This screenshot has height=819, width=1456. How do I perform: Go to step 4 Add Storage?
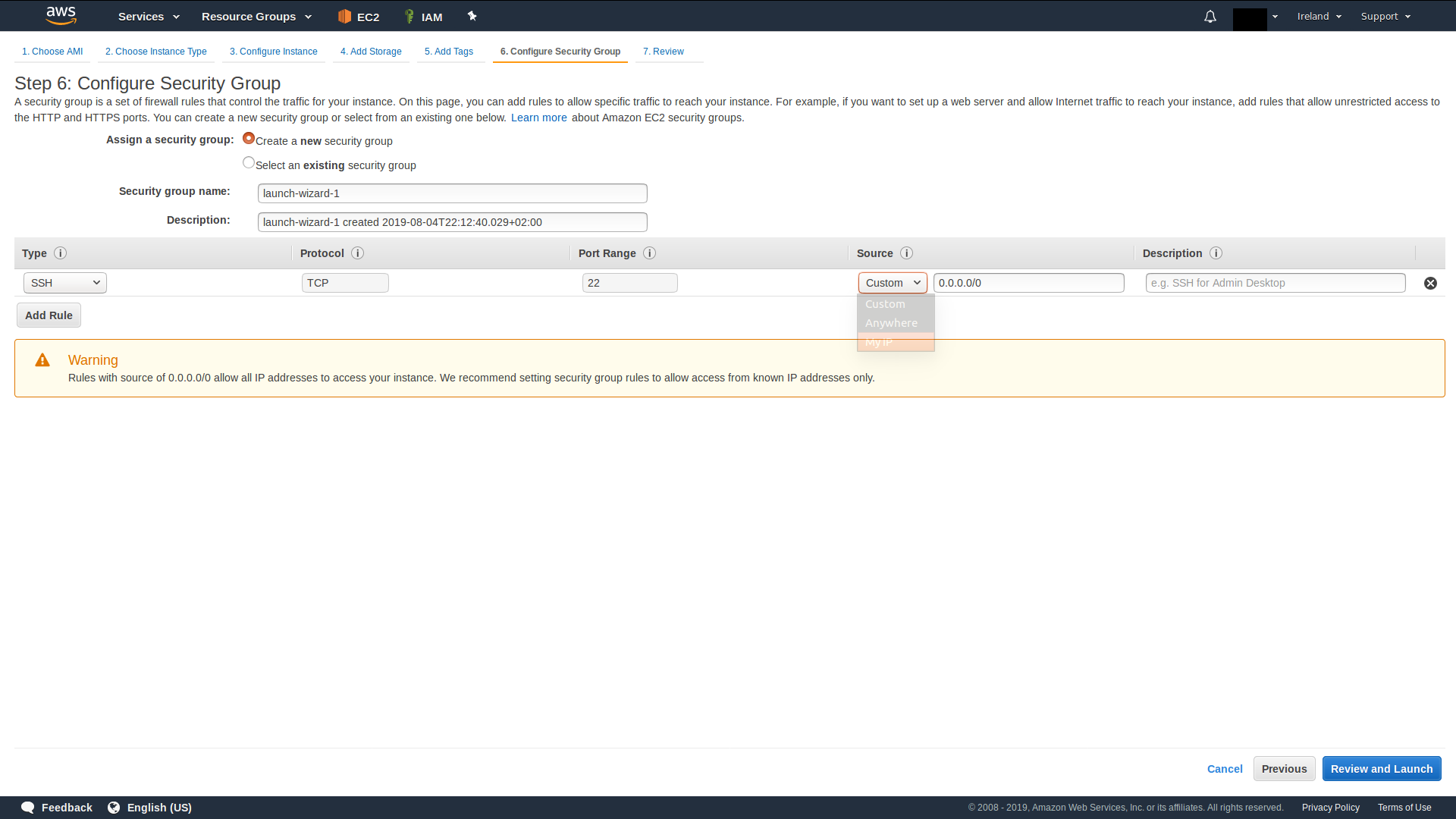click(371, 52)
